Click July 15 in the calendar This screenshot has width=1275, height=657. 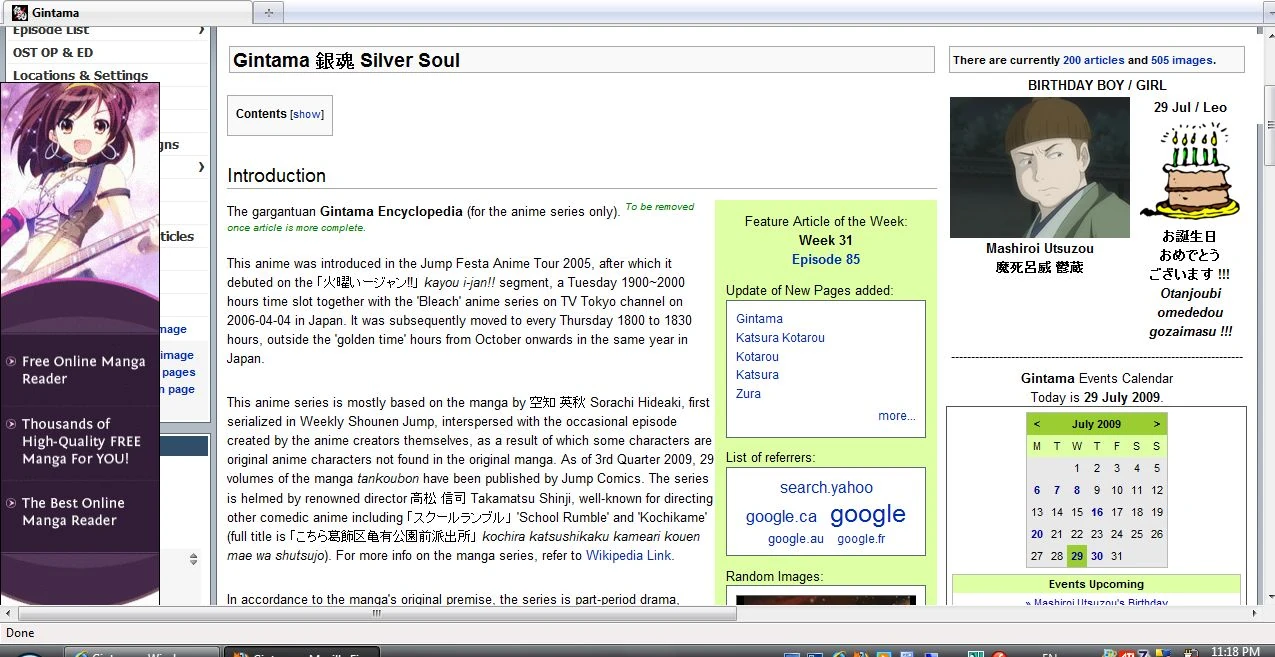[1077, 512]
